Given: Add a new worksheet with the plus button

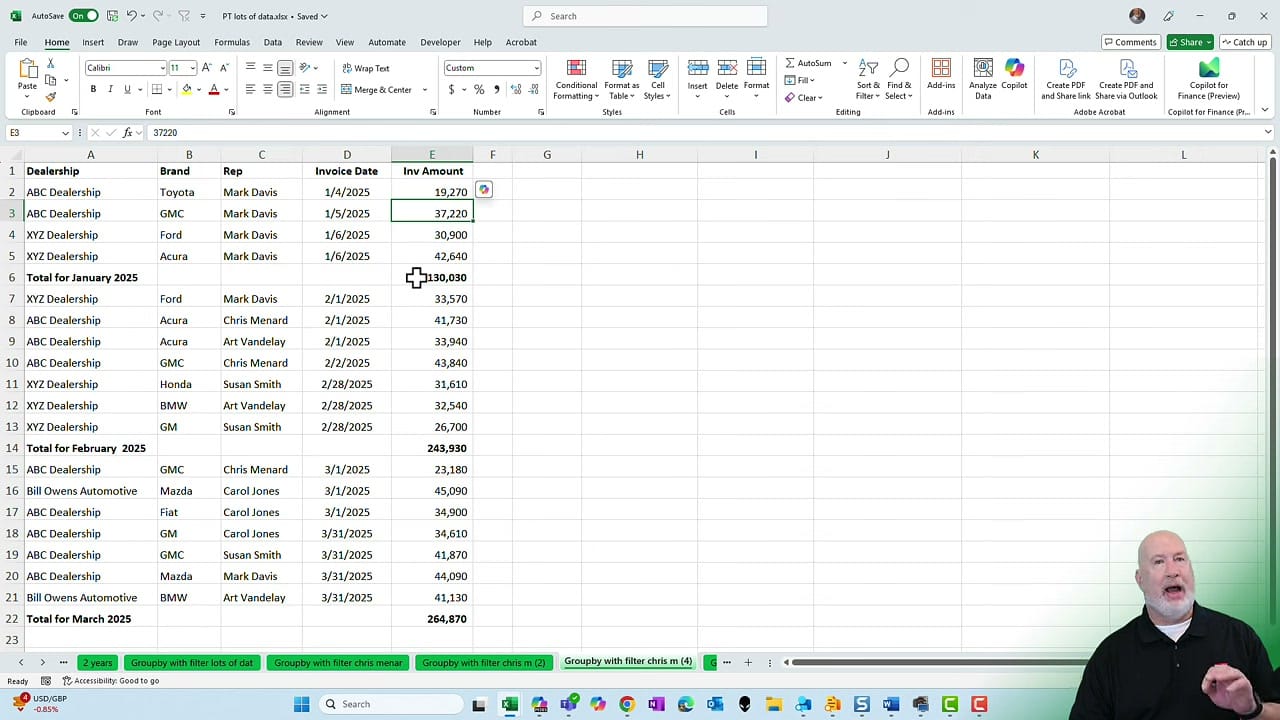Looking at the screenshot, I should tap(748, 662).
